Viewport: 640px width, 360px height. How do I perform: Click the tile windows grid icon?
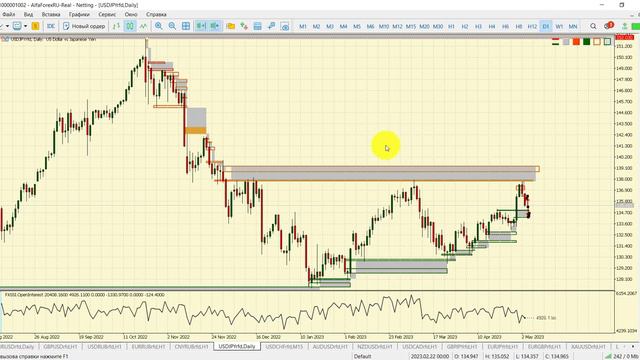(186, 26)
